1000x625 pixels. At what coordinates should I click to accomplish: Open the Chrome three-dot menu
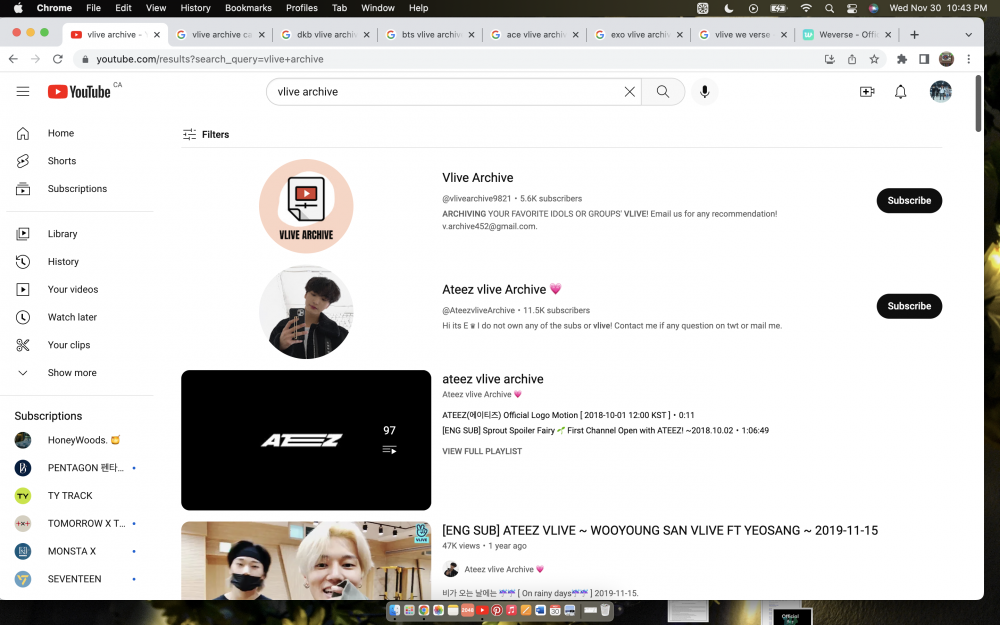point(969,59)
